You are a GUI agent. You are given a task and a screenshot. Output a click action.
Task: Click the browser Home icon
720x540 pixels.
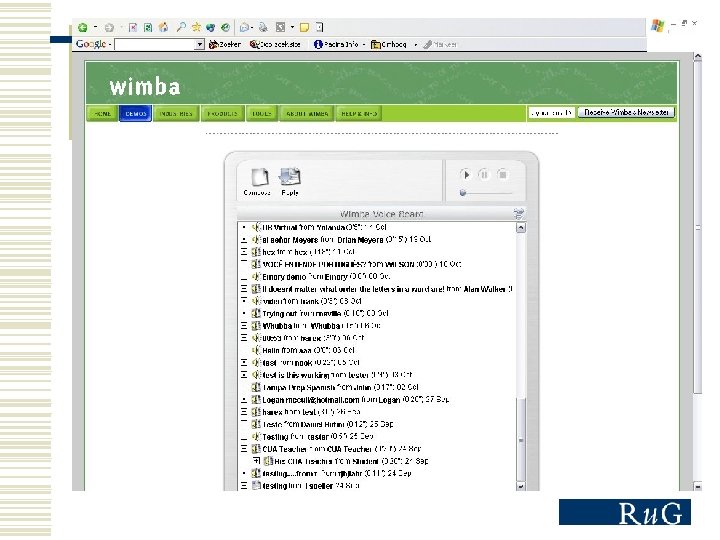tap(163, 28)
